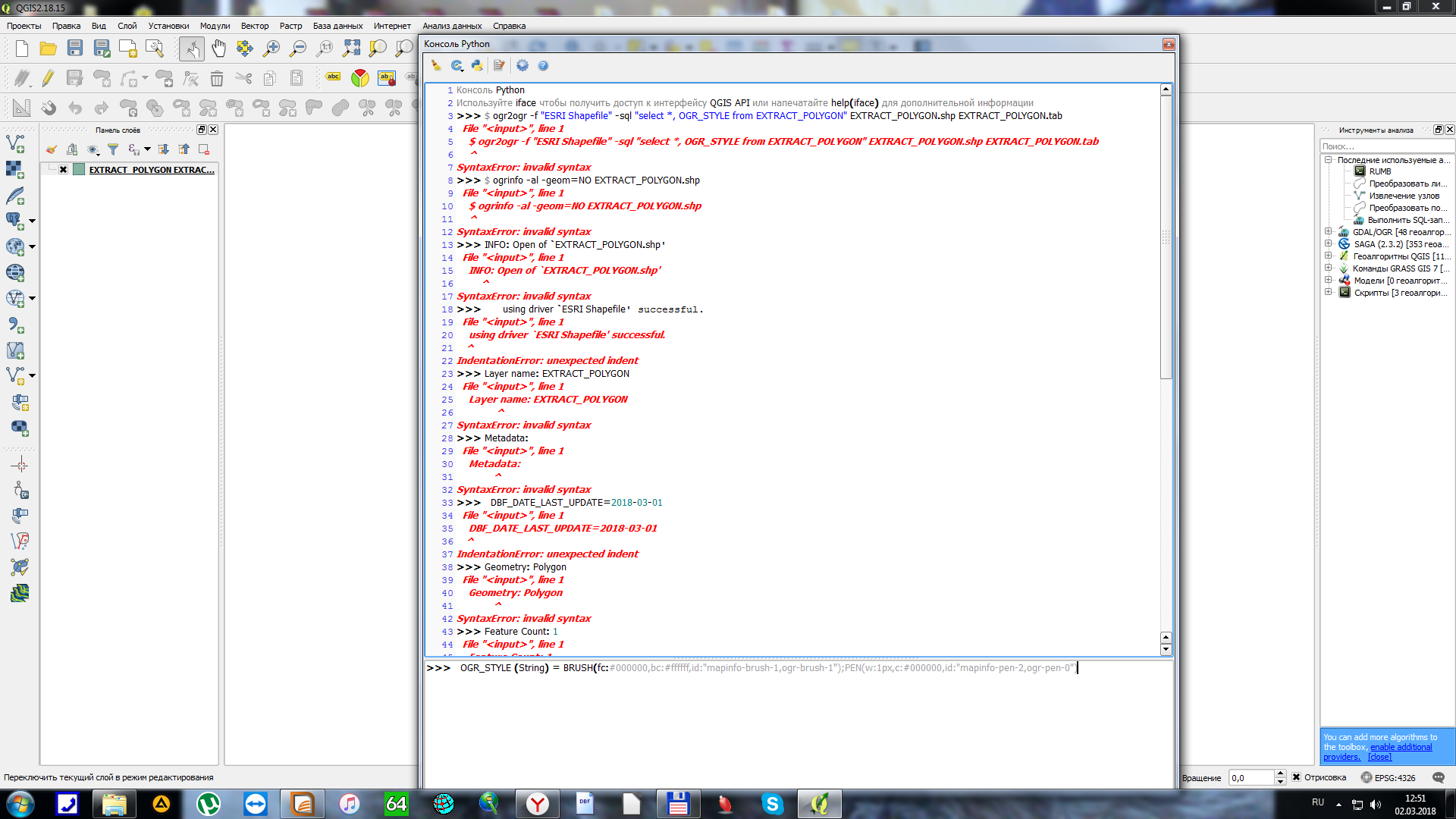
Task: Toggle editing with the yellow pencil icon
Action: coord(48,78)
